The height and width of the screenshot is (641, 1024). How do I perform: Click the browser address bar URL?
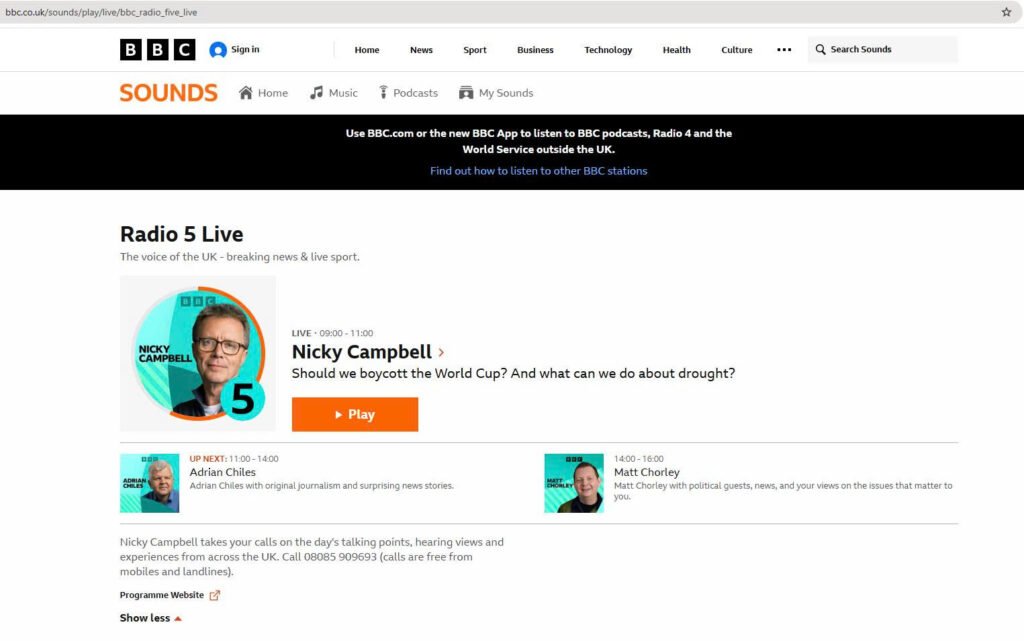[x=101, y=12]
